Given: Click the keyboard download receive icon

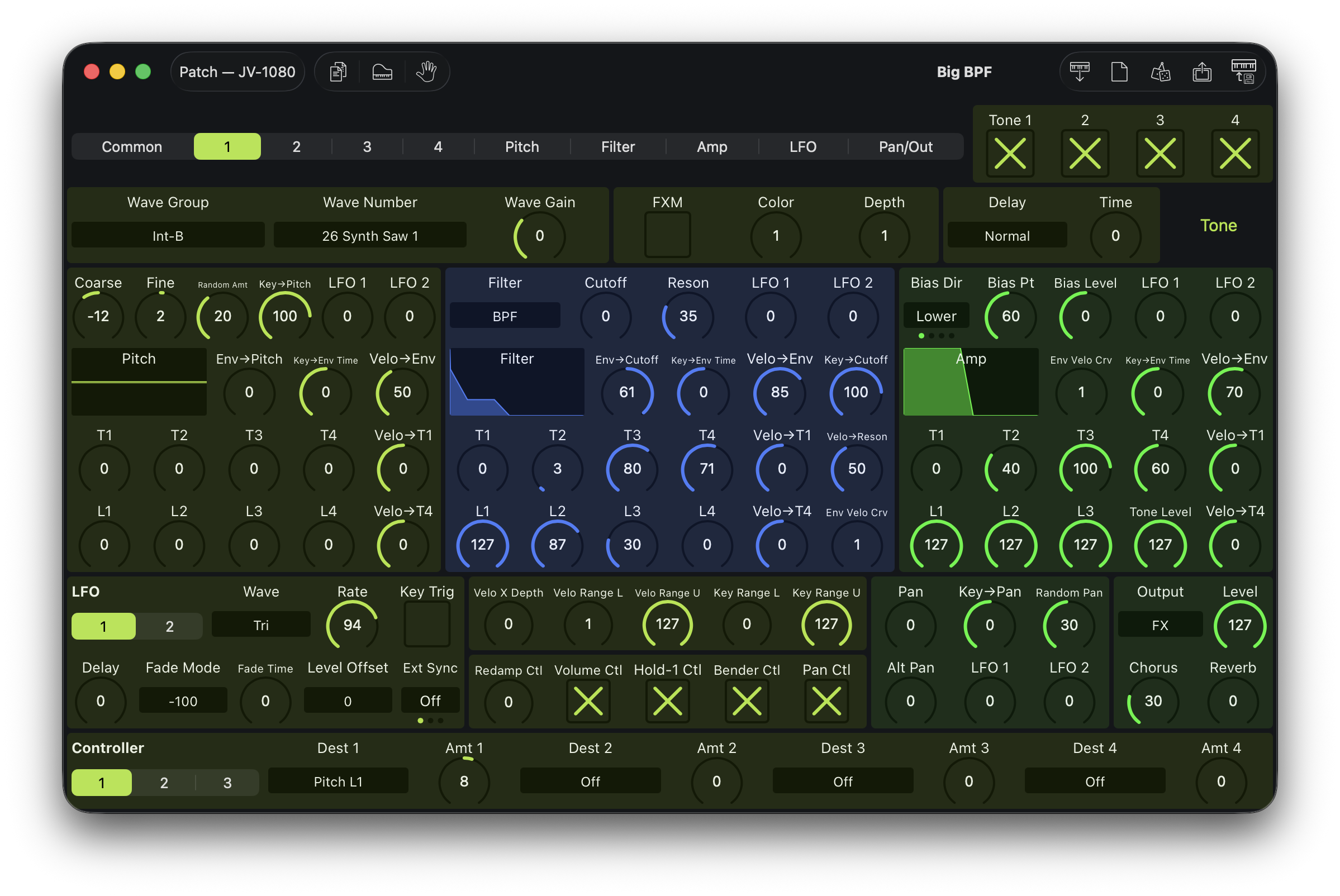Looking at the screenshot, I should click(x=1079, y=72).
